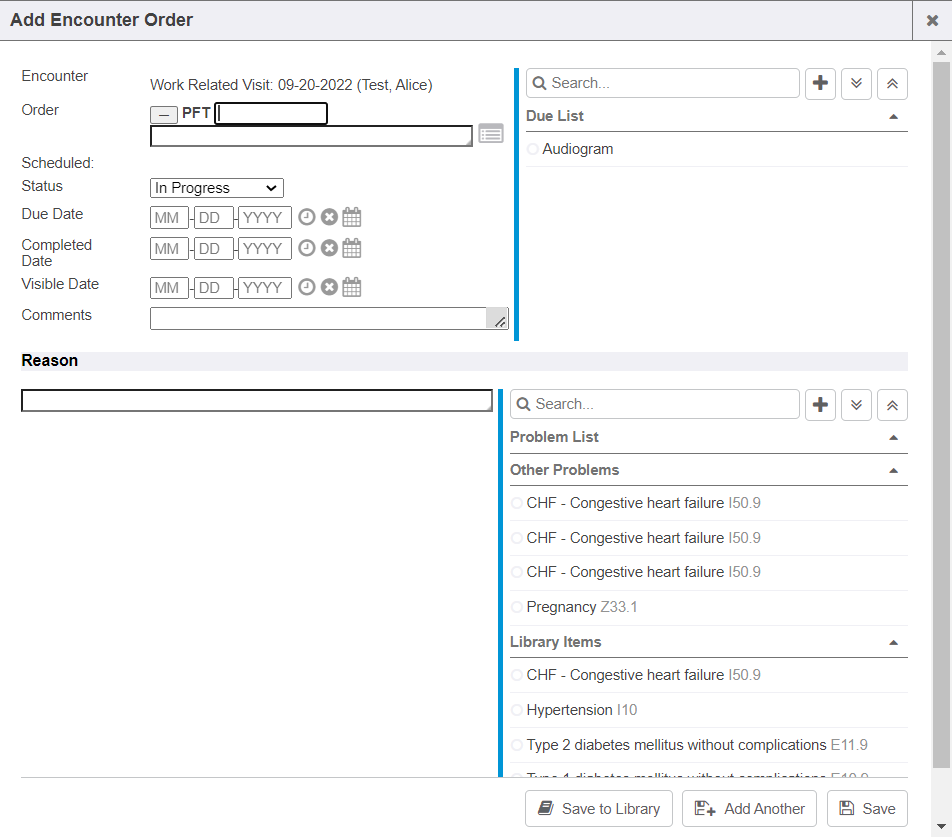Viewport: 952px width, 837px height.
Task: Click the plus icon beside order search
Action: pos(820,84)
